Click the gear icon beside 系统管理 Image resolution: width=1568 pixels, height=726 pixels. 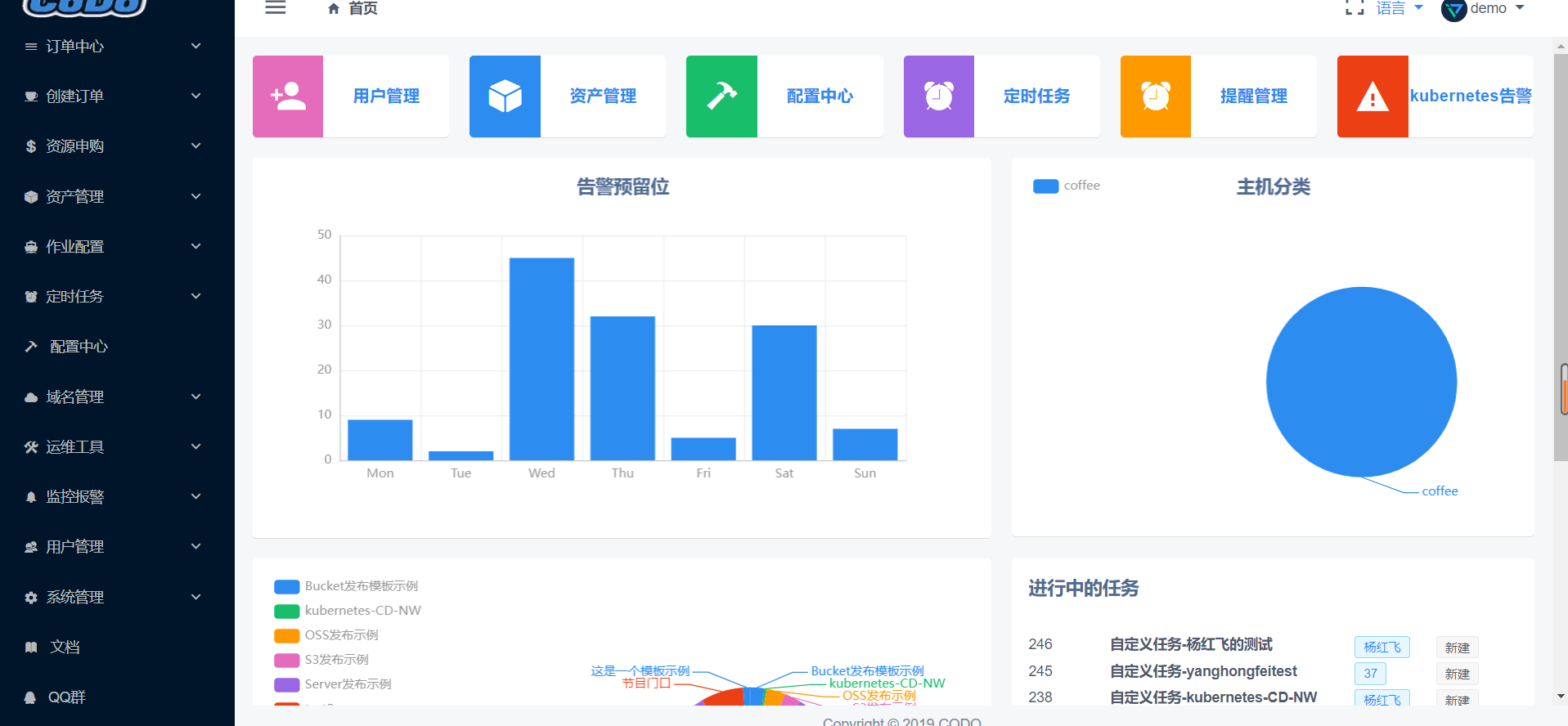click(31, 598)
